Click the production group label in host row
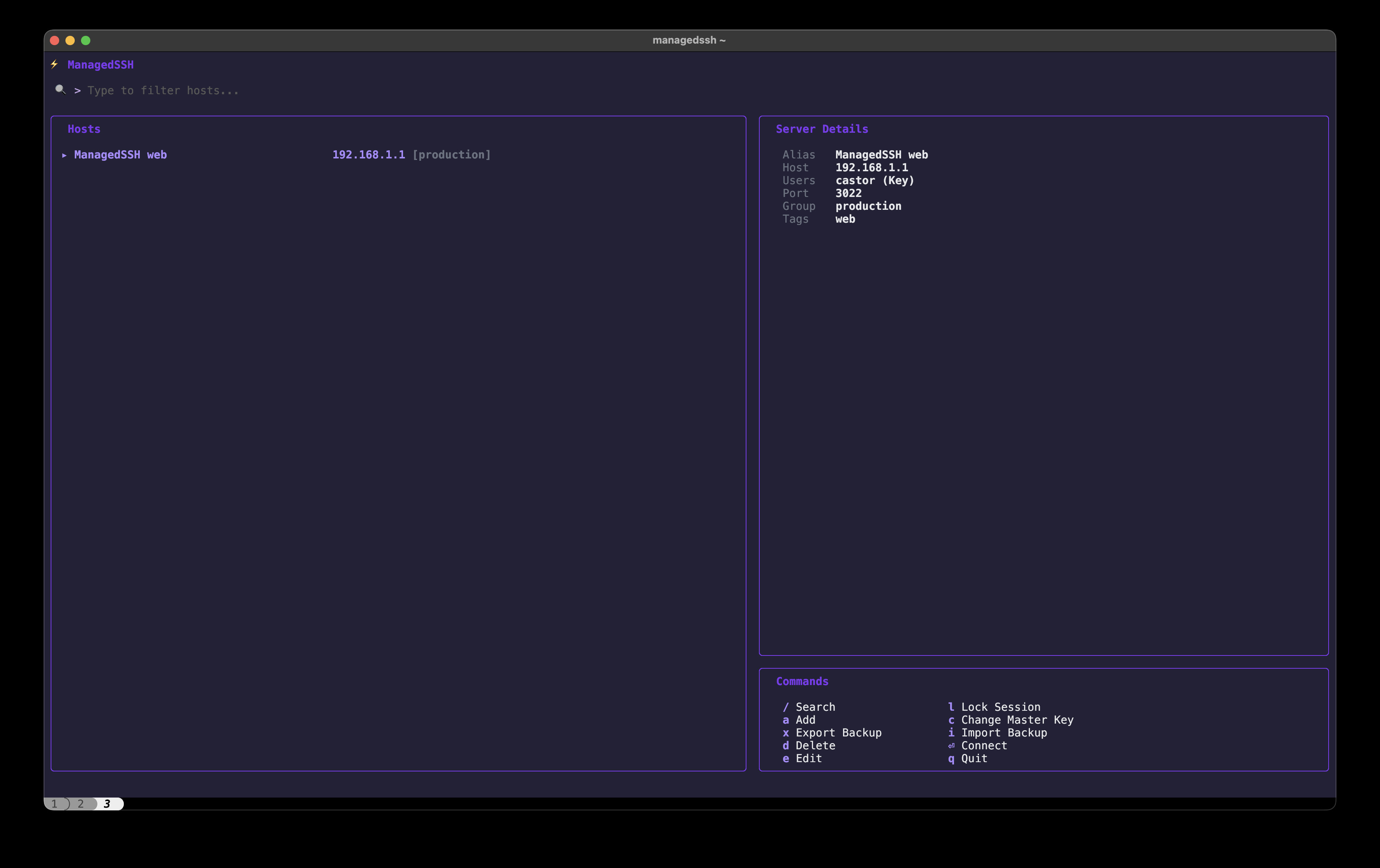This screenshot has height=868, width=1380. 452,155
